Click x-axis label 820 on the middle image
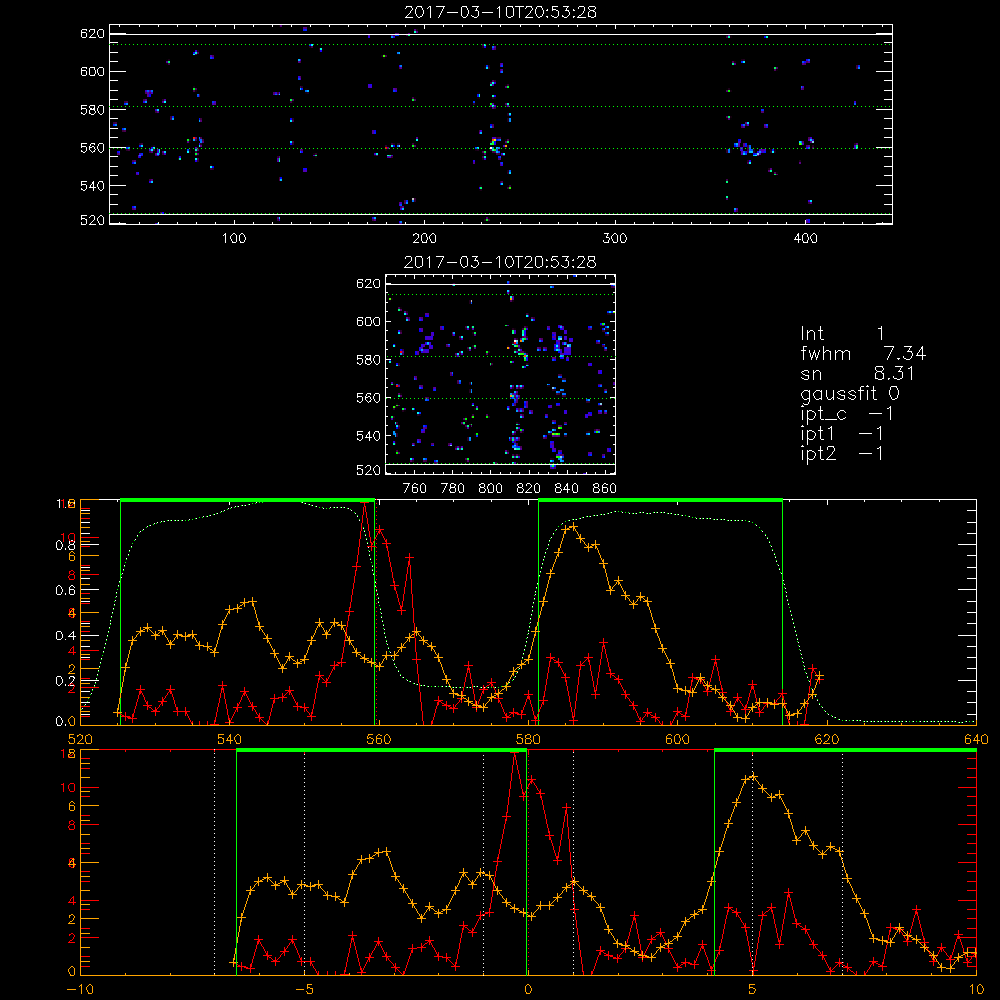1000x1000 pixels. point(529,489)
